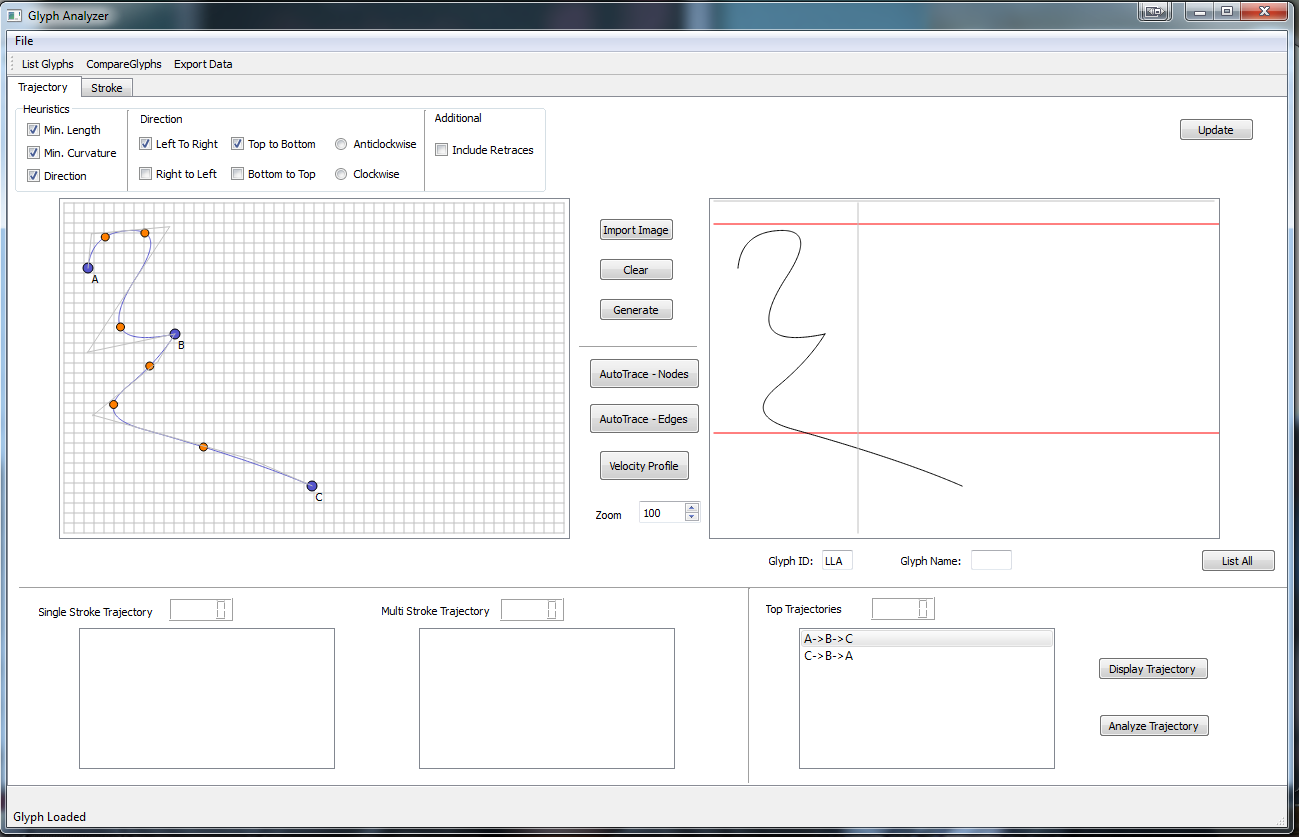The image size is (1299, 837).
Task: Click the Glyph Analyzer title bar icon
Action: coord(15,16)
